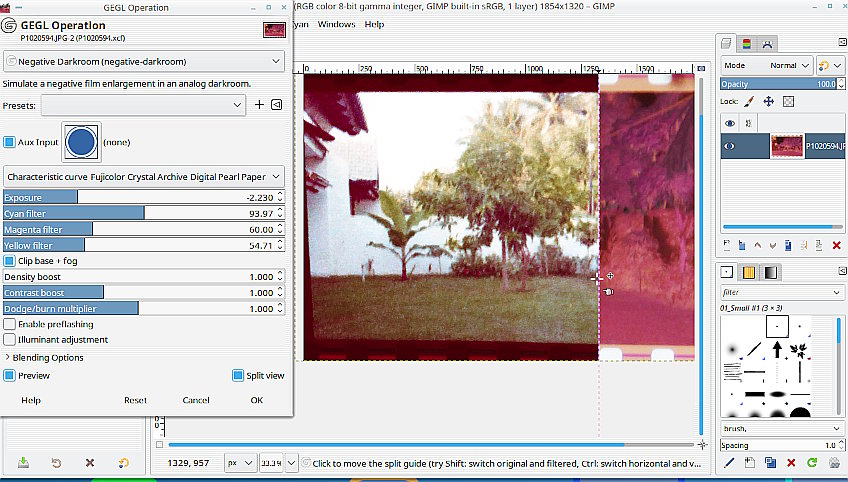Viewport: 848px width, 482px height.
Task: Click the Reset button
Action: 135,400
